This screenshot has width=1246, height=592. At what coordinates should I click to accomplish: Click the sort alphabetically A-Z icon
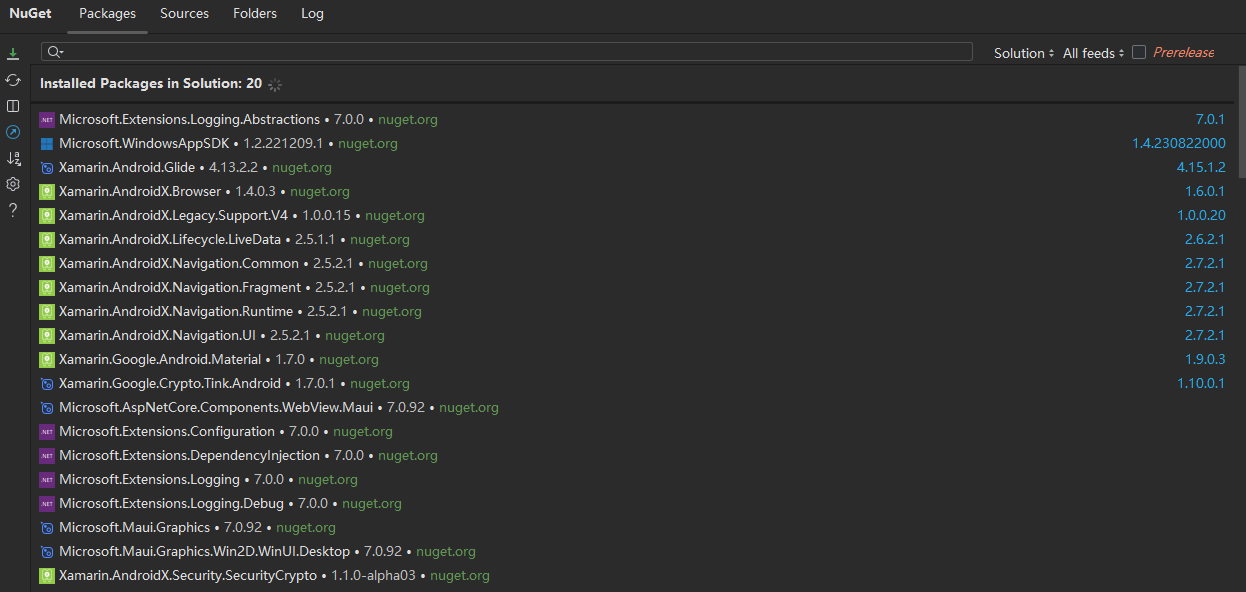pos(13,158)
